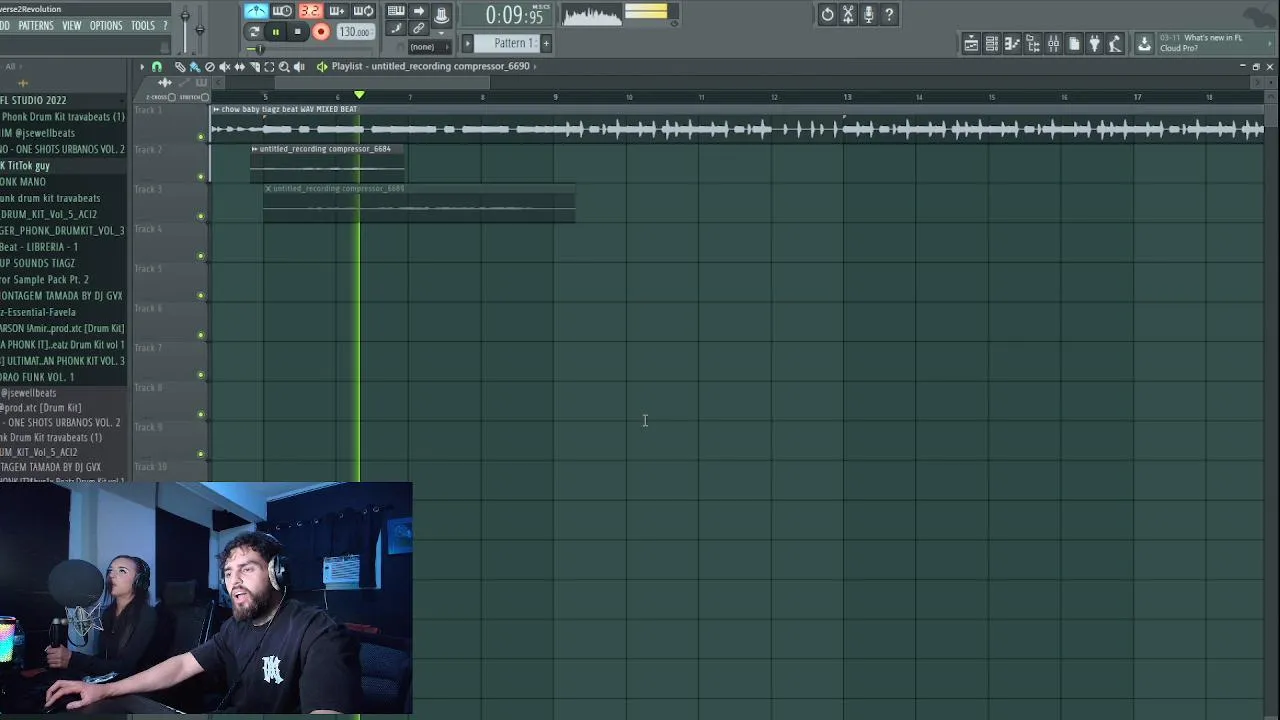The width and height of the screenshot is (1280, 720).
Task: Open the project info page icon
Action: click(1074, 43)
